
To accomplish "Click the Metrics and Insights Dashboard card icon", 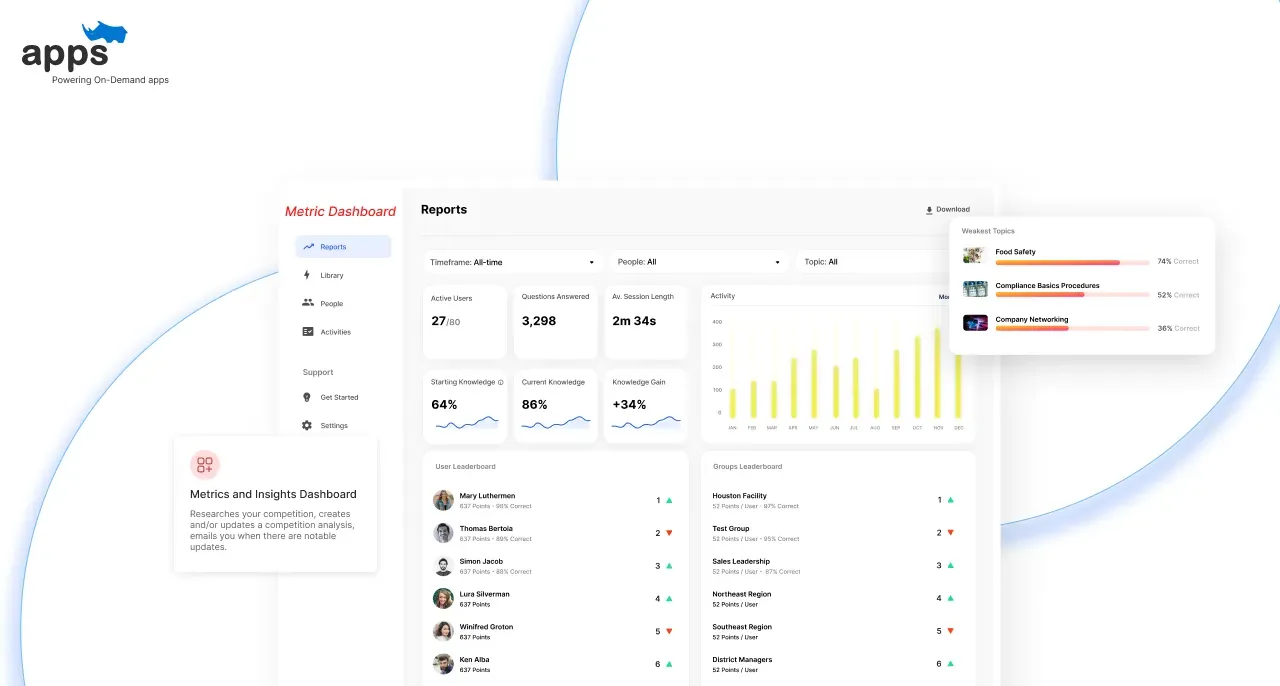I will [205, 465].
